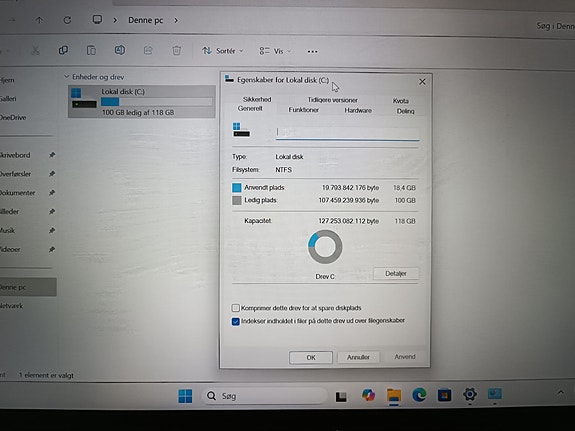
Task: Open the Vis view dropdown
Action: click(x=275, y=51)
